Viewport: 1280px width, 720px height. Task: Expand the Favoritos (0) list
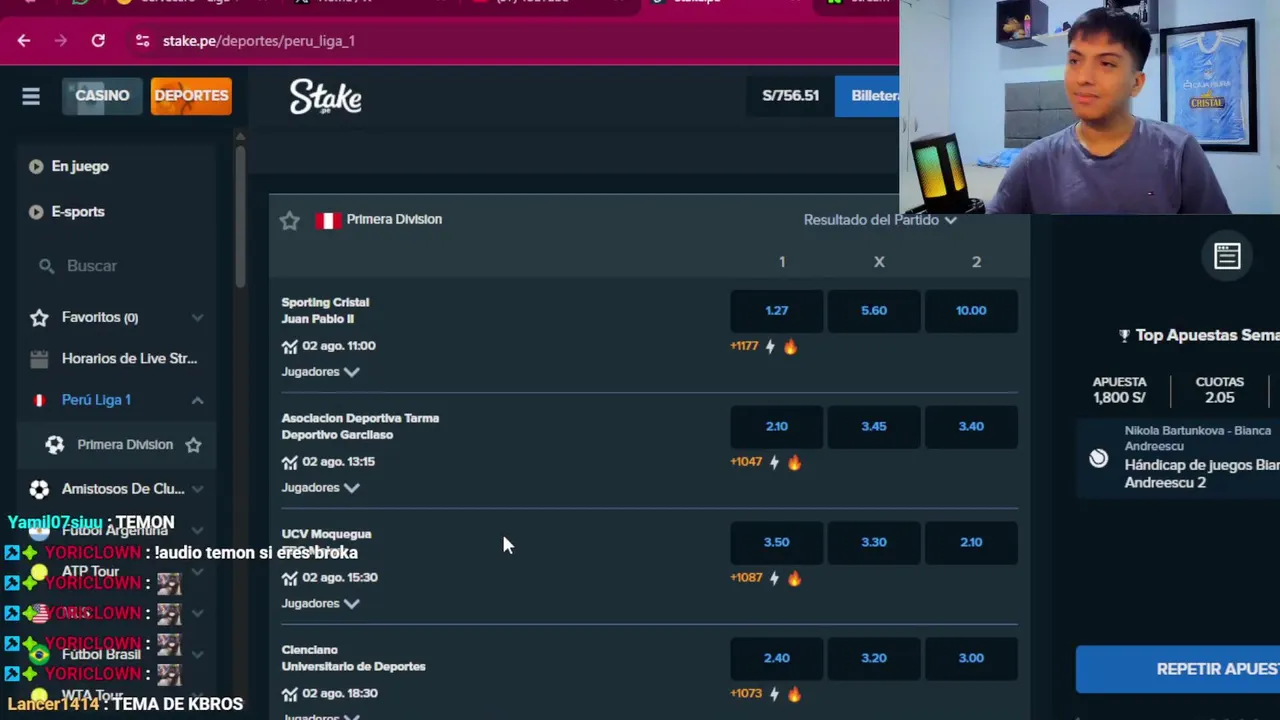[197, 318]
